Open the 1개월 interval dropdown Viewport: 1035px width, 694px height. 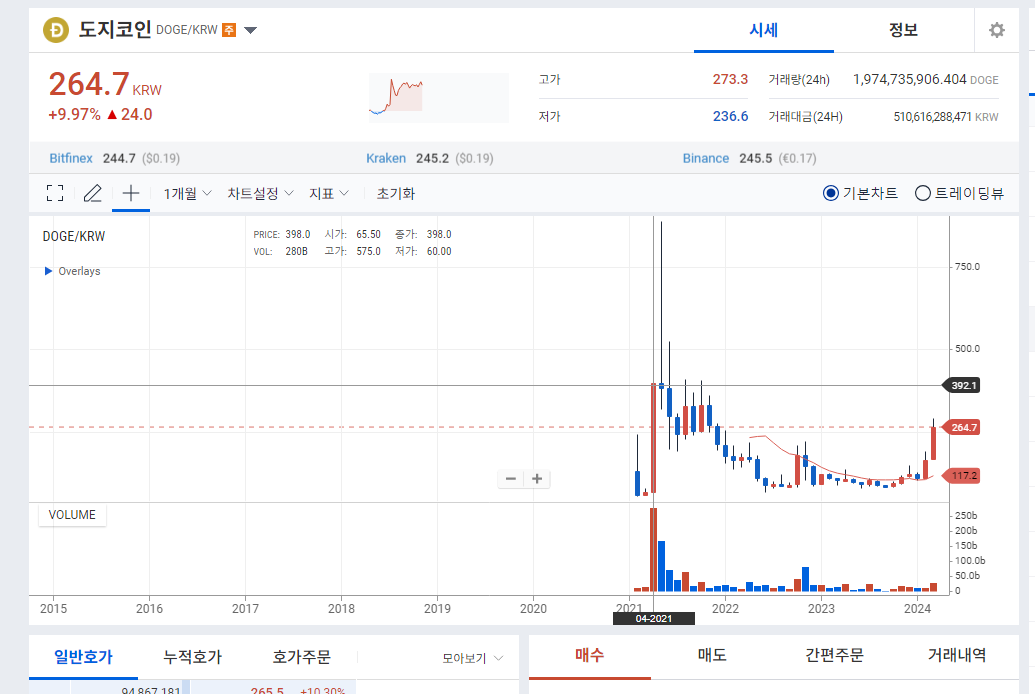click(x=187, y=193)
